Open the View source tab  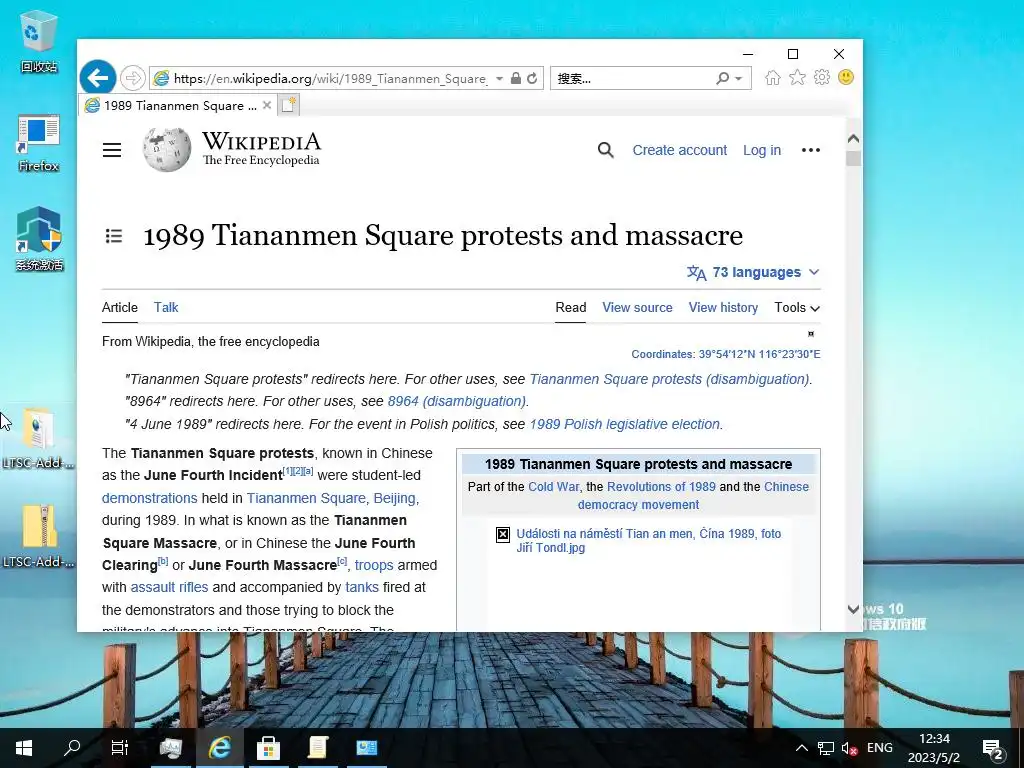pos(637,308)
